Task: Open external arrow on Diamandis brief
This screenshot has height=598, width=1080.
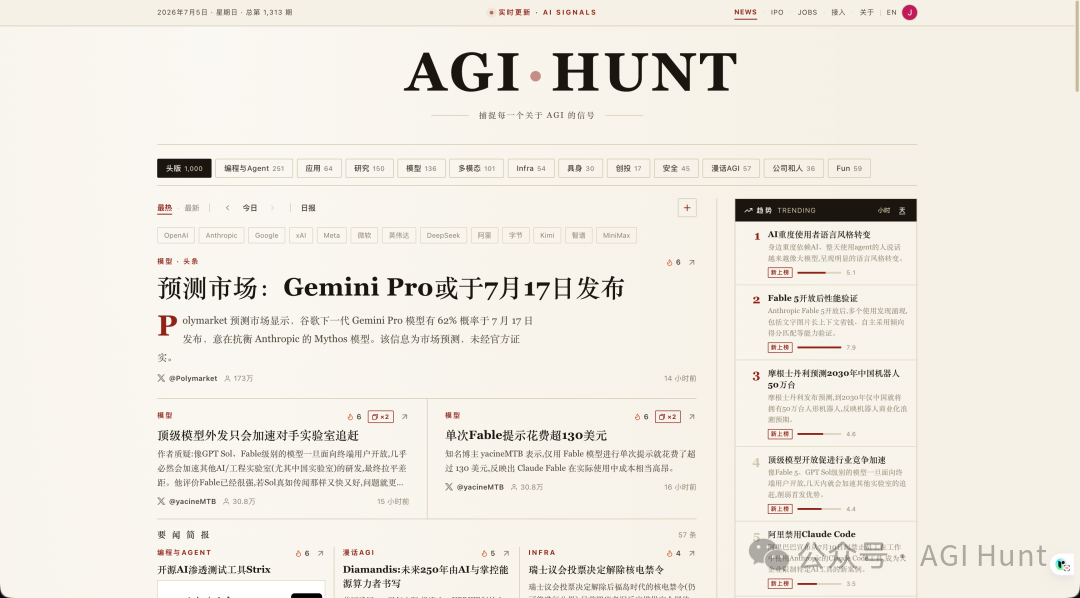Action: point(506,553)
